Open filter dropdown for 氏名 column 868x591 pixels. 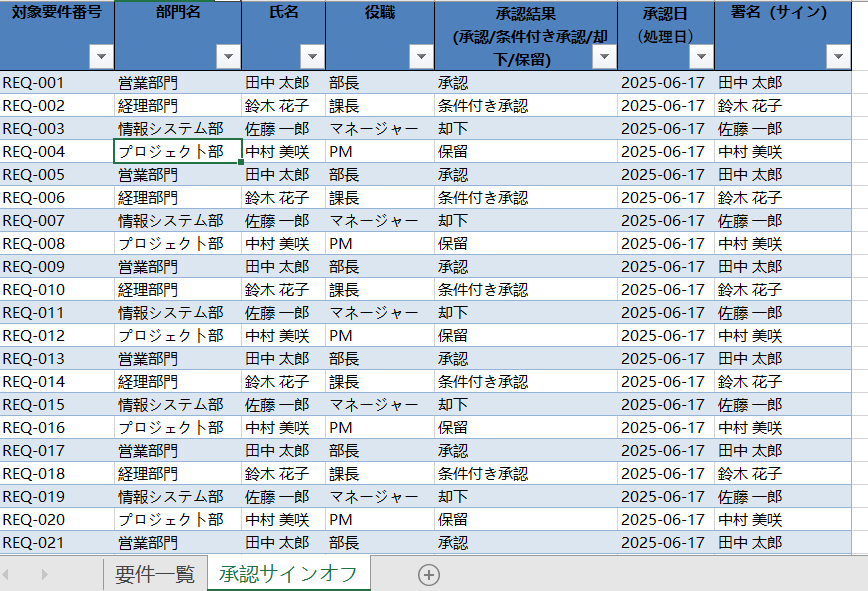click(x=312, y=56)
